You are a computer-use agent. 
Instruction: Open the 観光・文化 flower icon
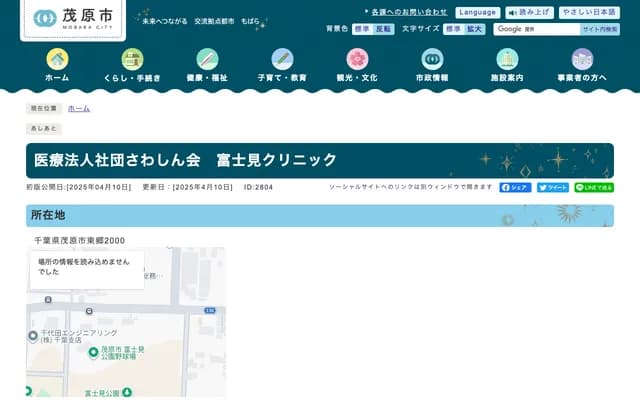click(357, 59)
